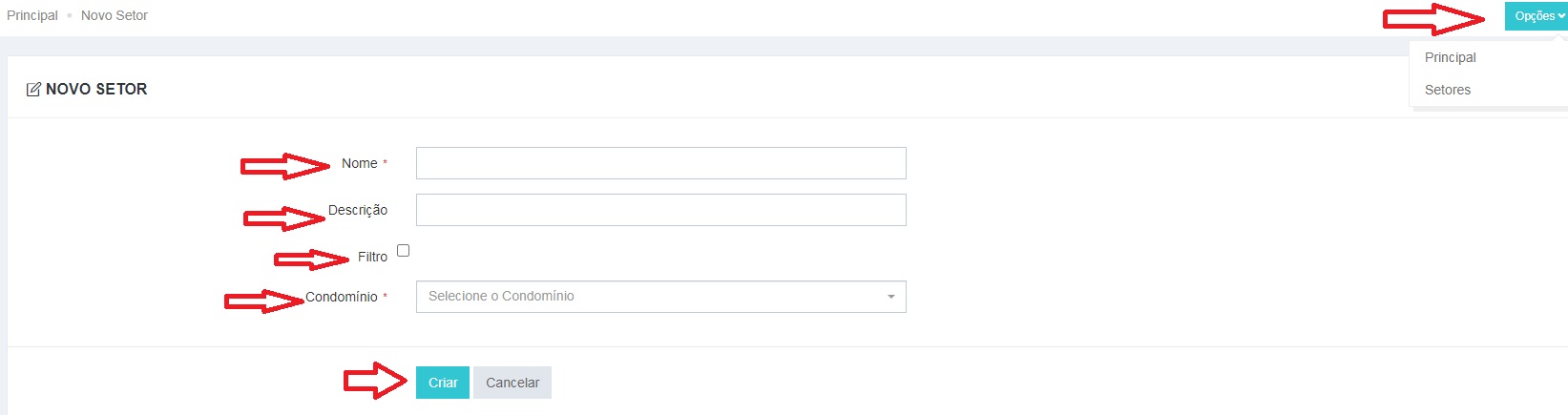Screen dimensions: 1568x415
Task: Focus the Descrição input field
Action: [660, 210]
